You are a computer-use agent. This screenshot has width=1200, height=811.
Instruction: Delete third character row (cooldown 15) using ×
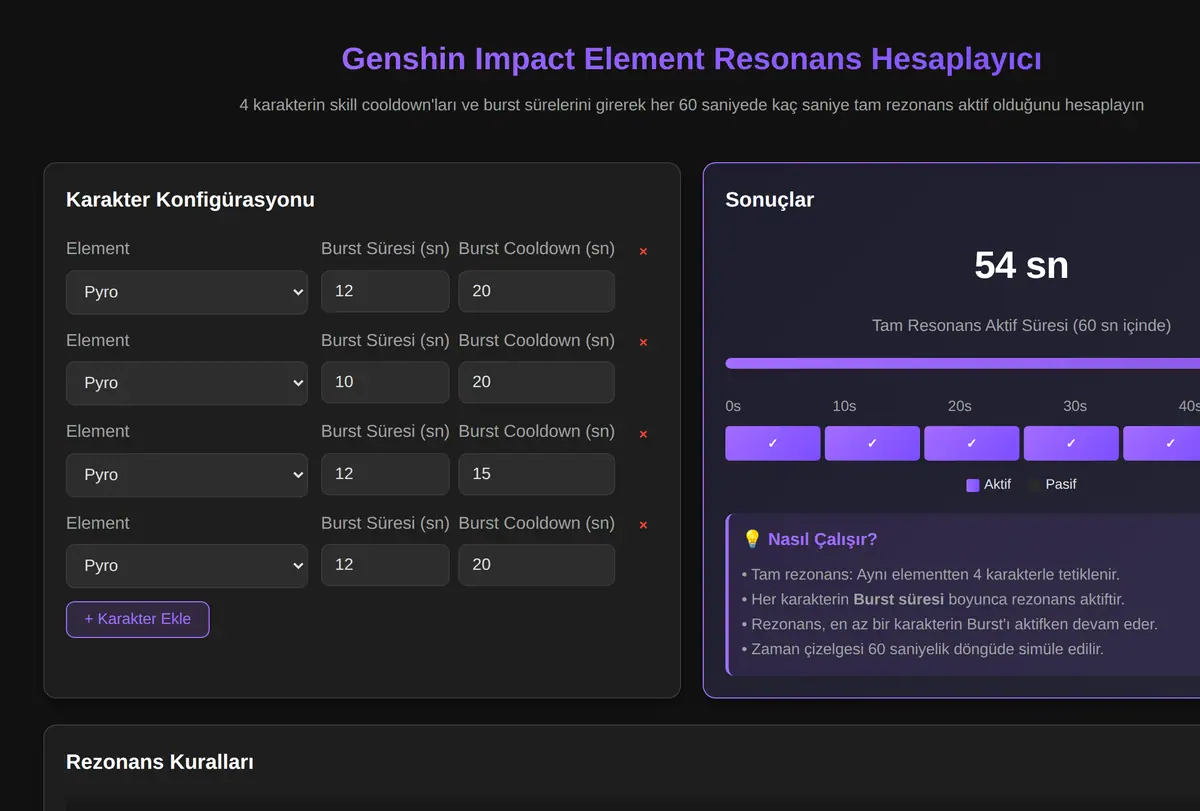click(x=643, y=434)
